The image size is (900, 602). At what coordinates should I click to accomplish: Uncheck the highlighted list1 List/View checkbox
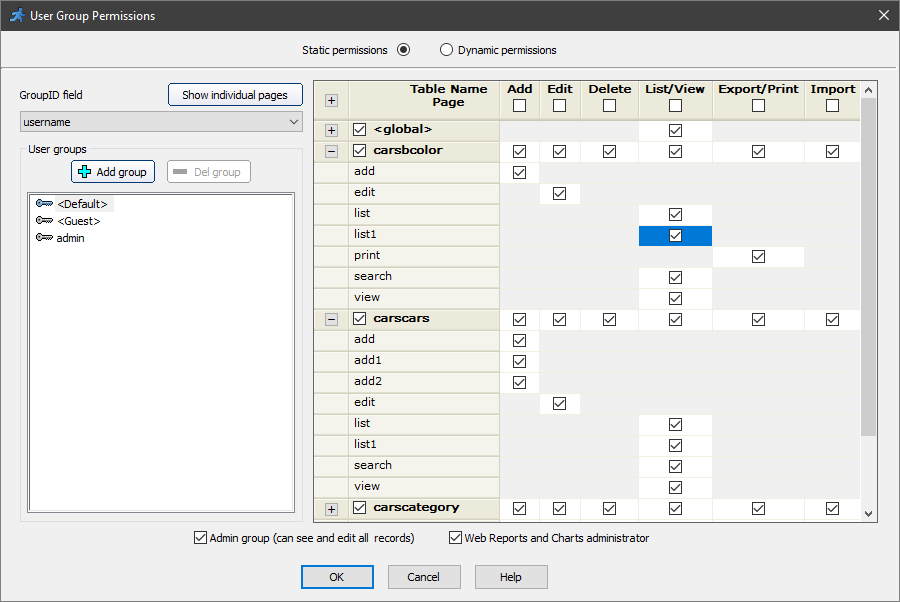coord(675,235)
